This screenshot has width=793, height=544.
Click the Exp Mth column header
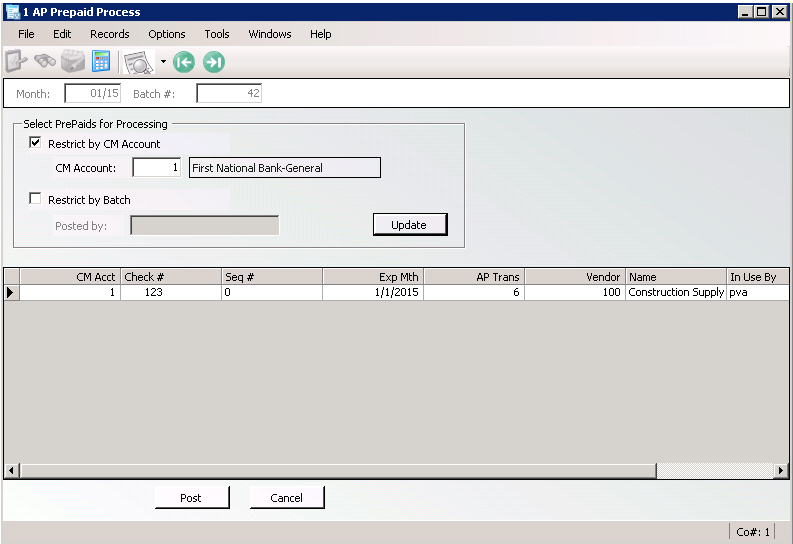click(x=373, y=277)
